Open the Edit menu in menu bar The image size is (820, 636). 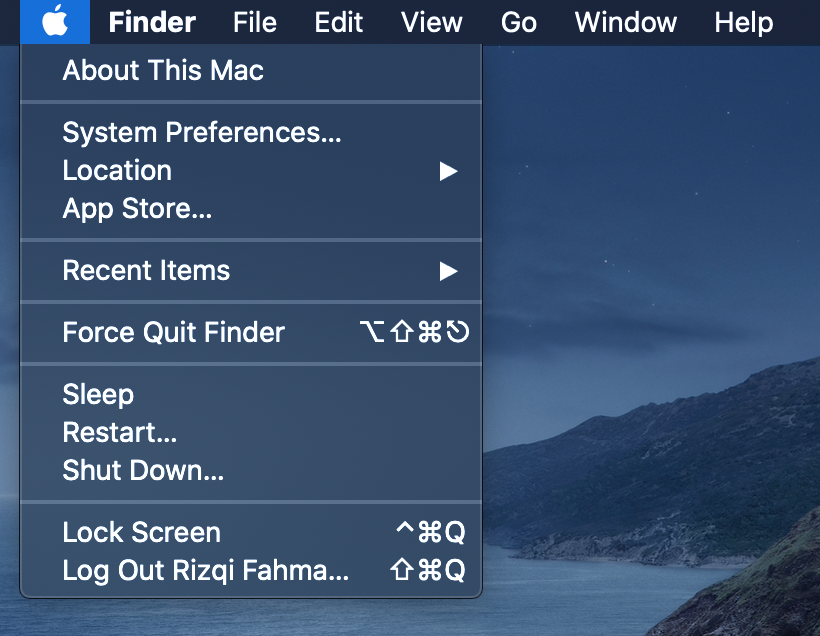tap(338, 22)
